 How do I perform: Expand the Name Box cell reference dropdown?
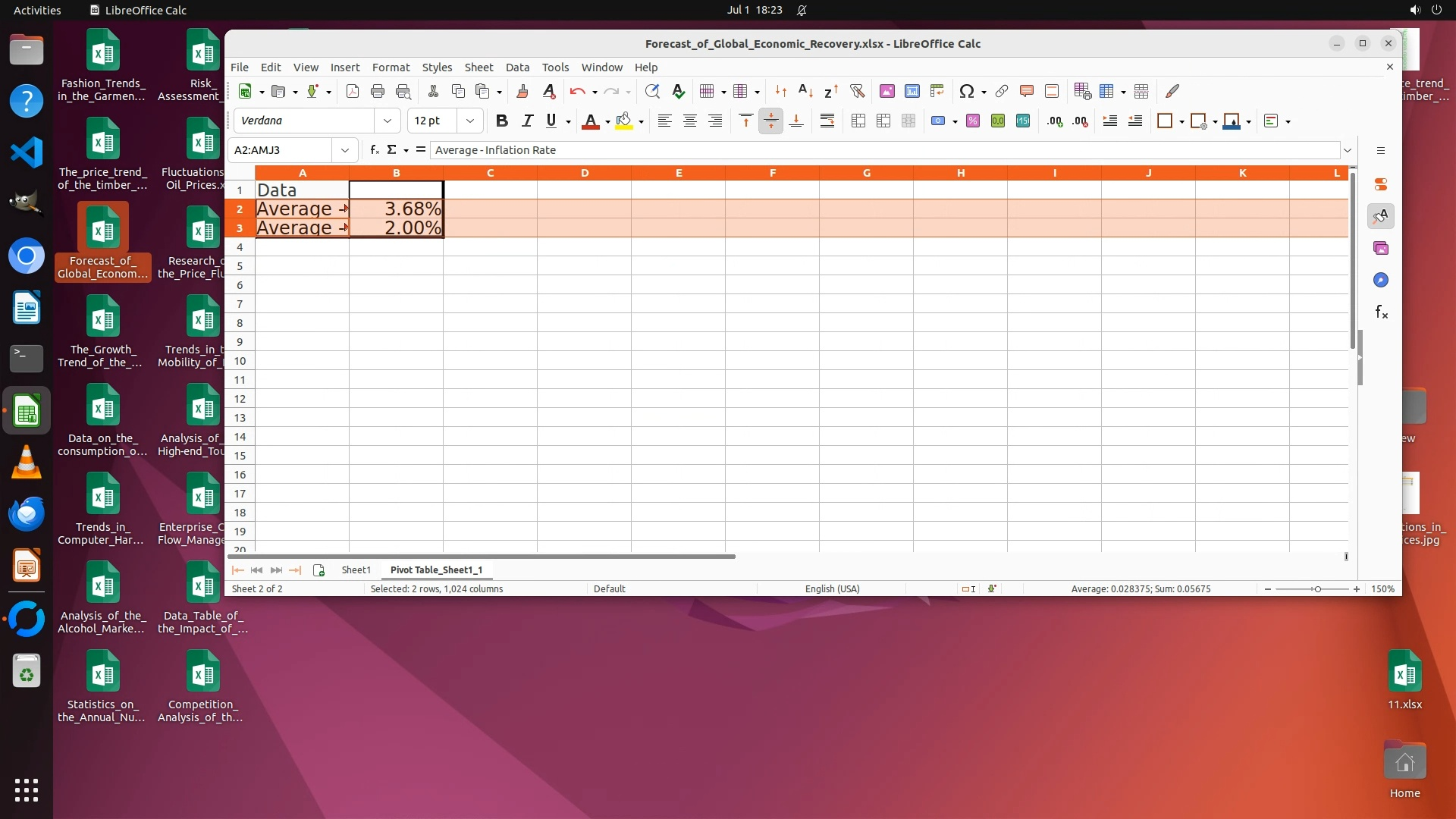point(345,150)
